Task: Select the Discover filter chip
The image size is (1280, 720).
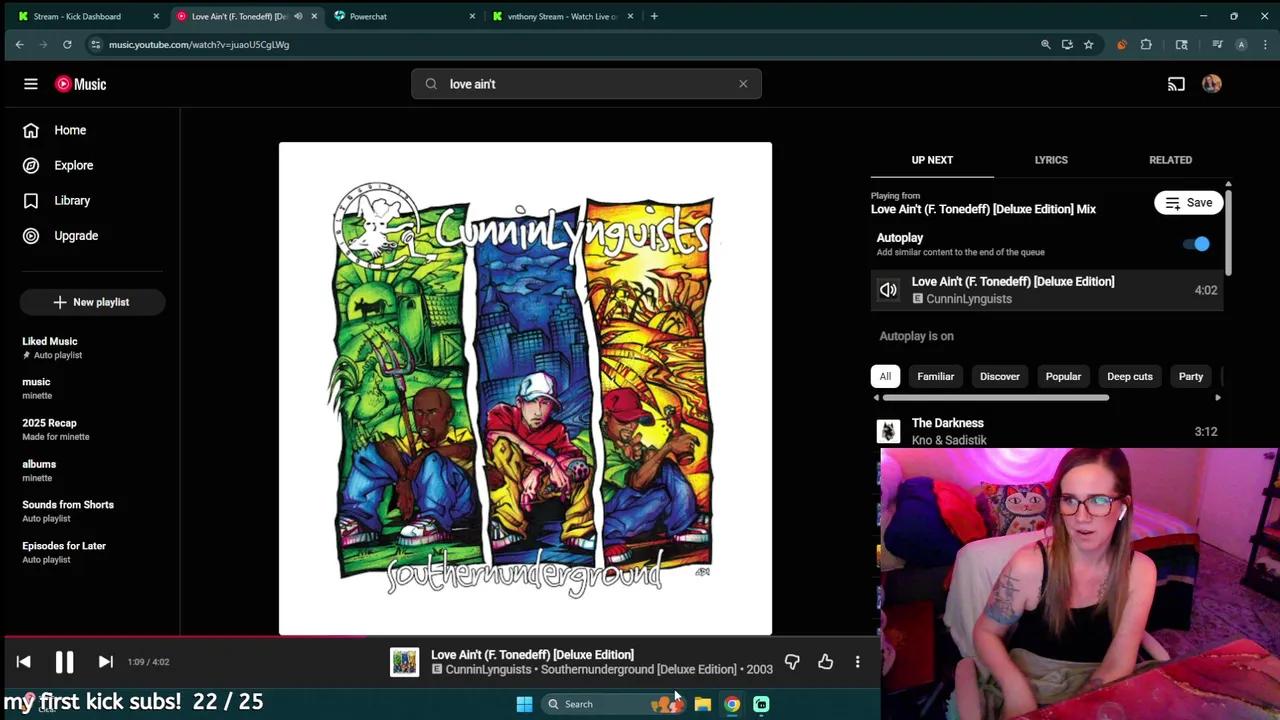Action: pos(999,376)
